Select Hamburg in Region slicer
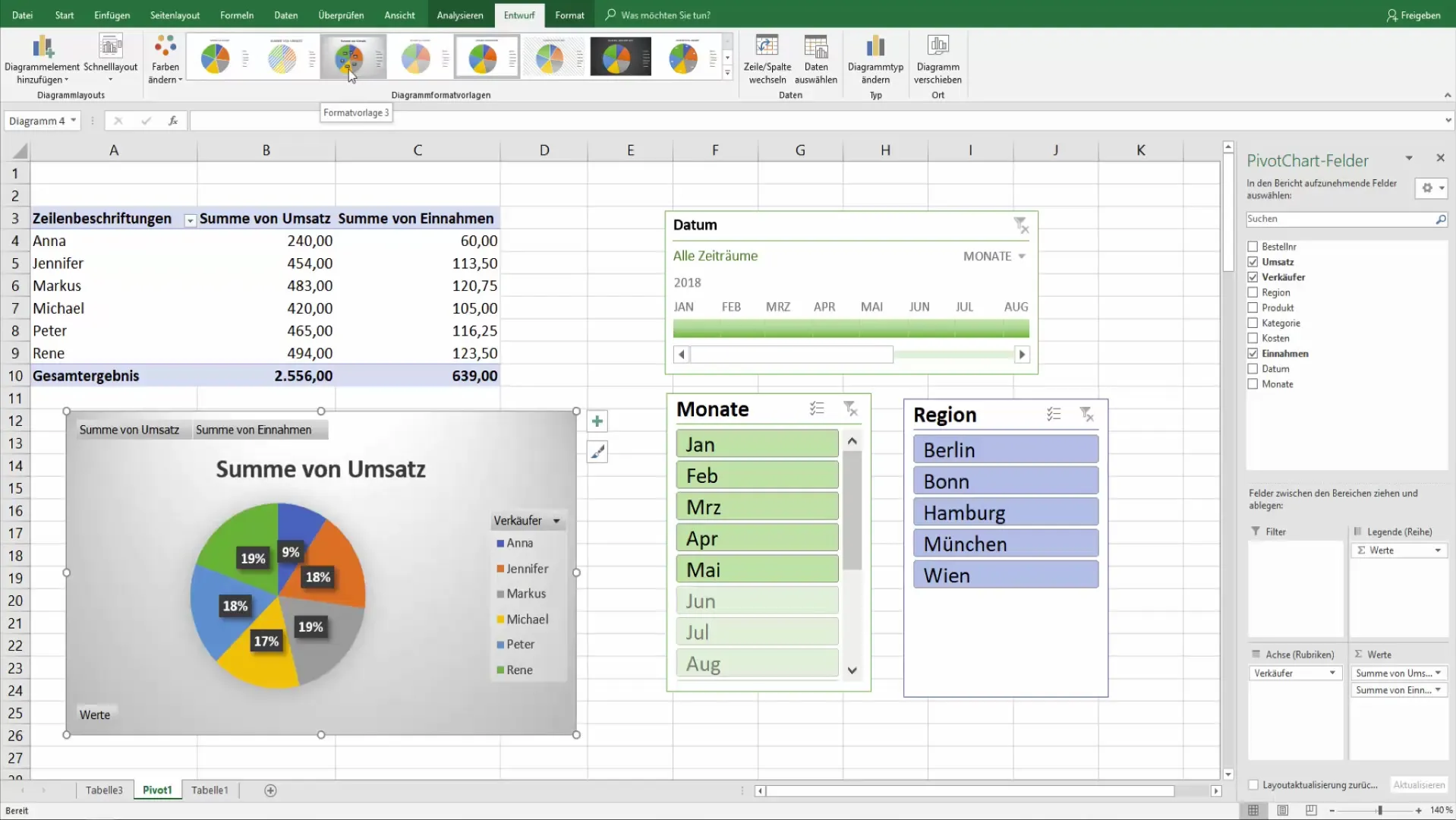 [x=1006, y=512]
